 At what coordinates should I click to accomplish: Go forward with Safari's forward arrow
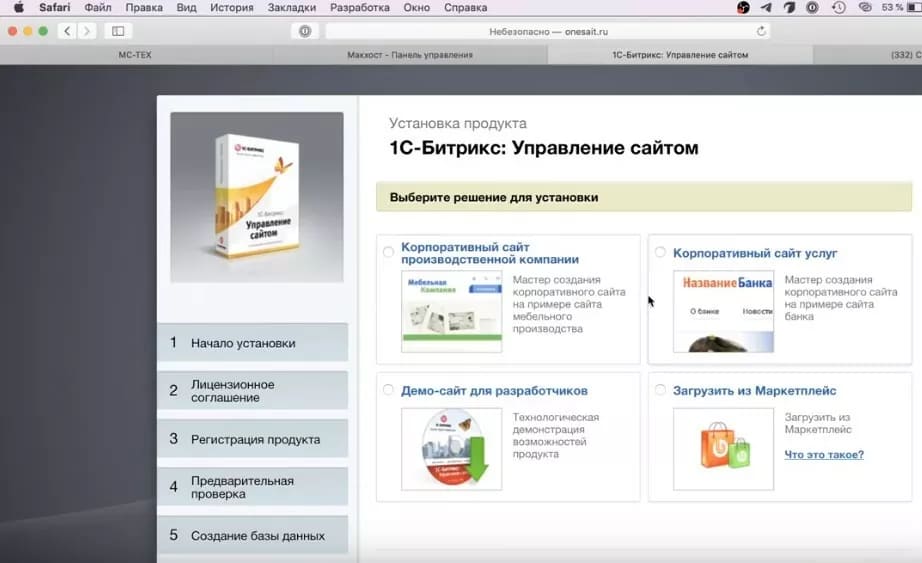click(86, 31)
